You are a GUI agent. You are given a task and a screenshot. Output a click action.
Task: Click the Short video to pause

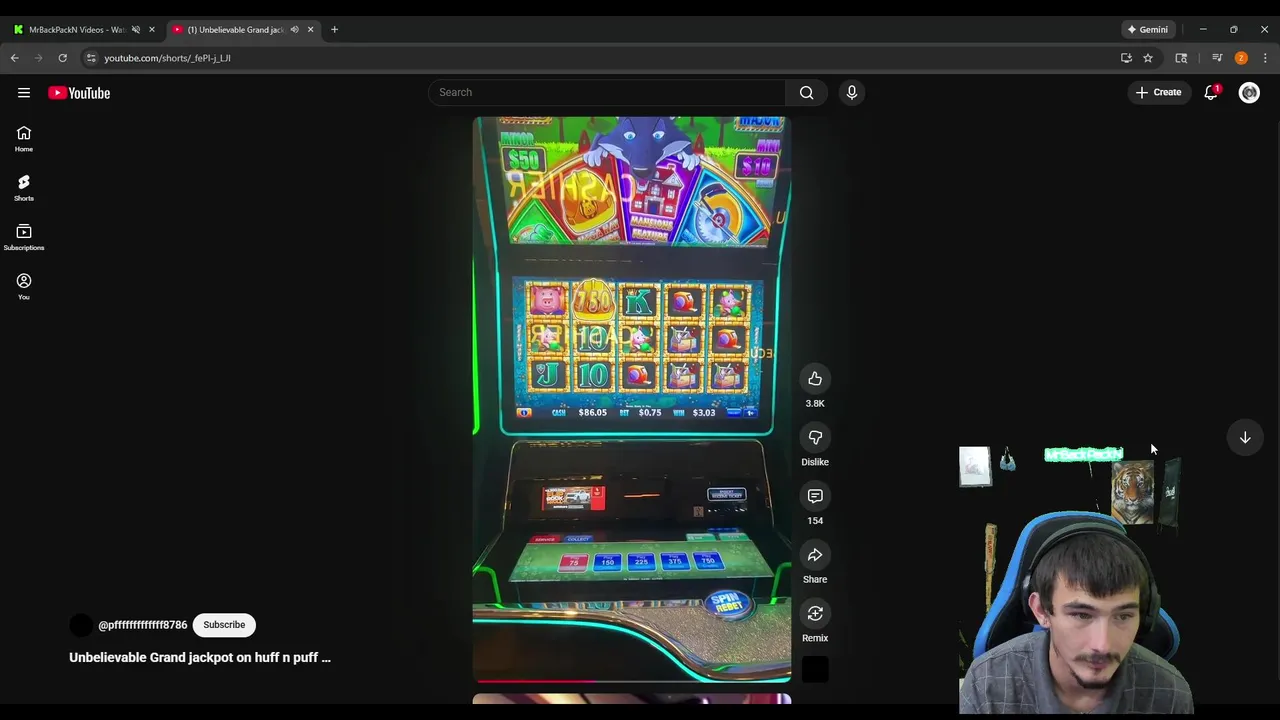click(632, 399)
